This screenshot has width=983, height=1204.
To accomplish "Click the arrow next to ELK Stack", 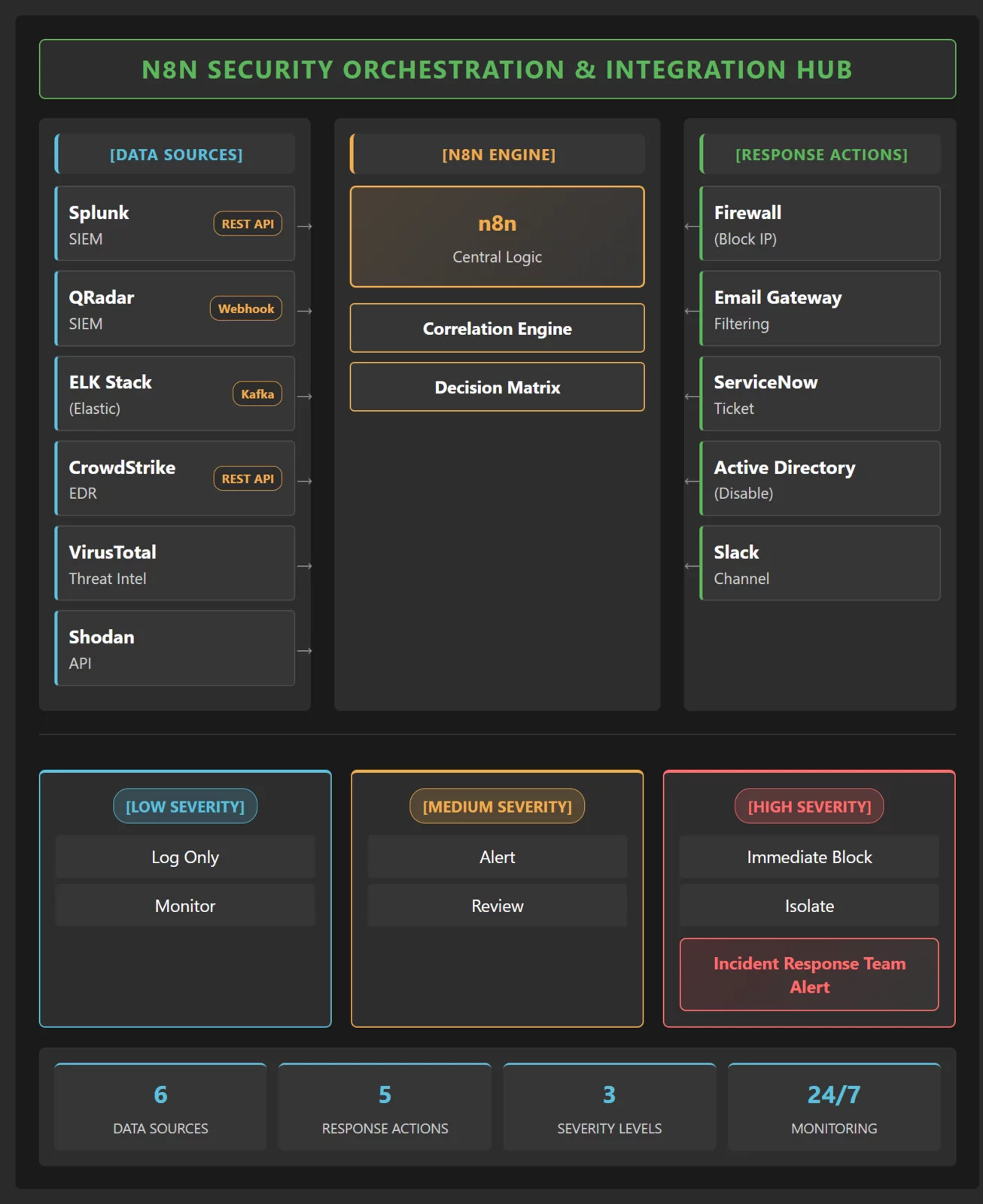I will [305, 396].
